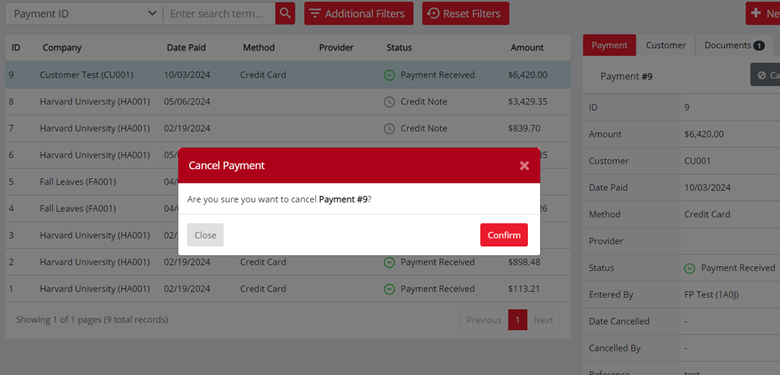Sort table by the ID column header
780x375 pixels.
[x=15, y=48]
